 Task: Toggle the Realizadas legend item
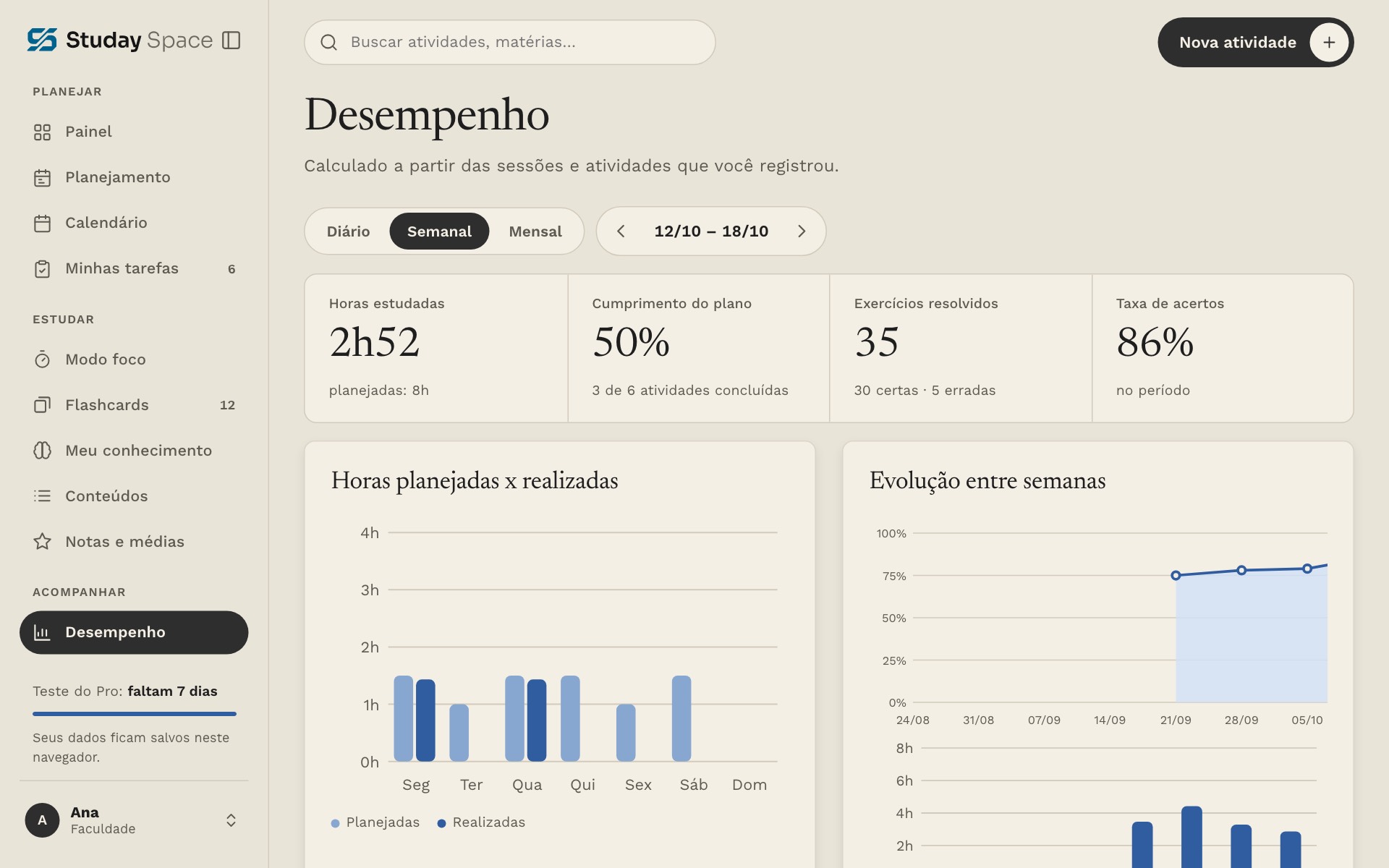[x=481, y=822]
